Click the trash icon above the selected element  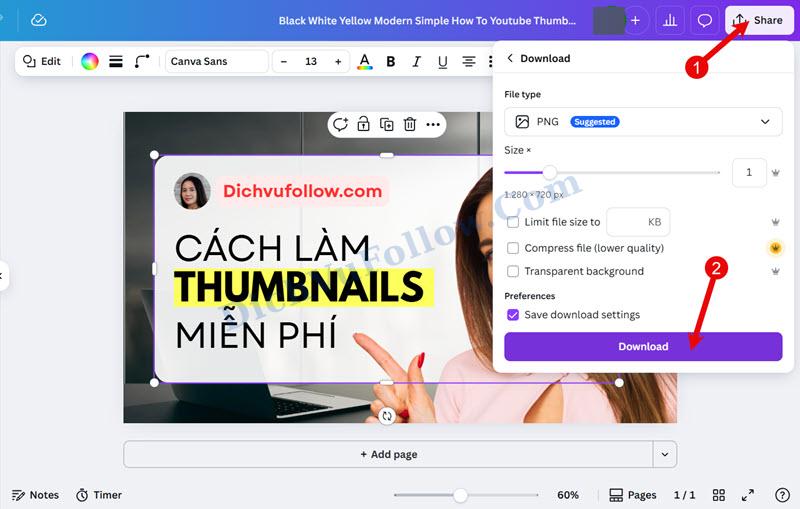pyautogui.click(x=410, y=124)
